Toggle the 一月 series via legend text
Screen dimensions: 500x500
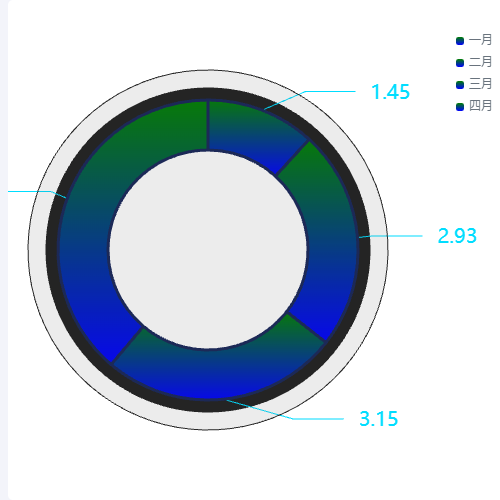click(x=480, y=40)
